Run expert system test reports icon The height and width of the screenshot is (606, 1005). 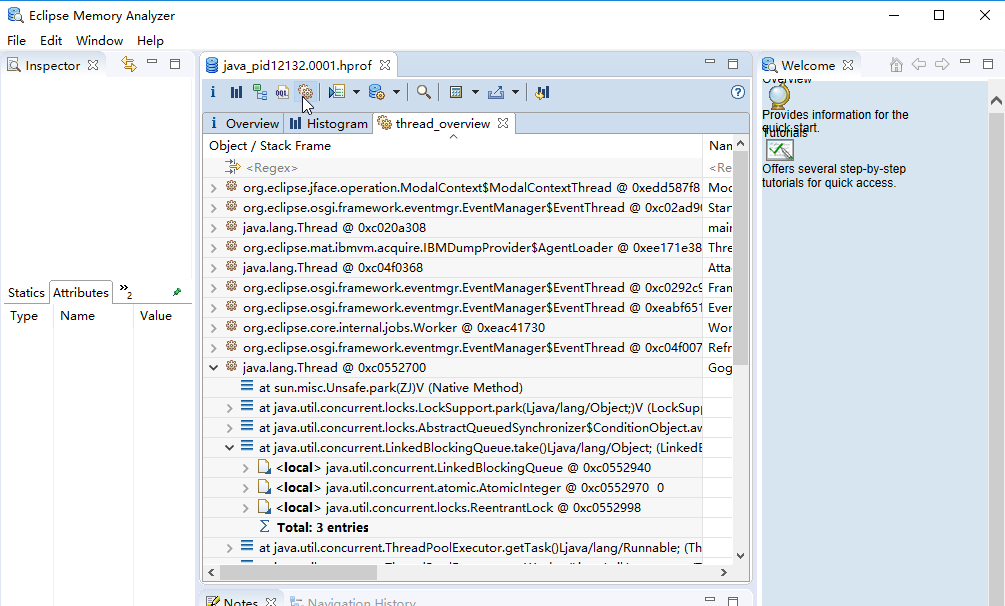[x=336, y=92]
